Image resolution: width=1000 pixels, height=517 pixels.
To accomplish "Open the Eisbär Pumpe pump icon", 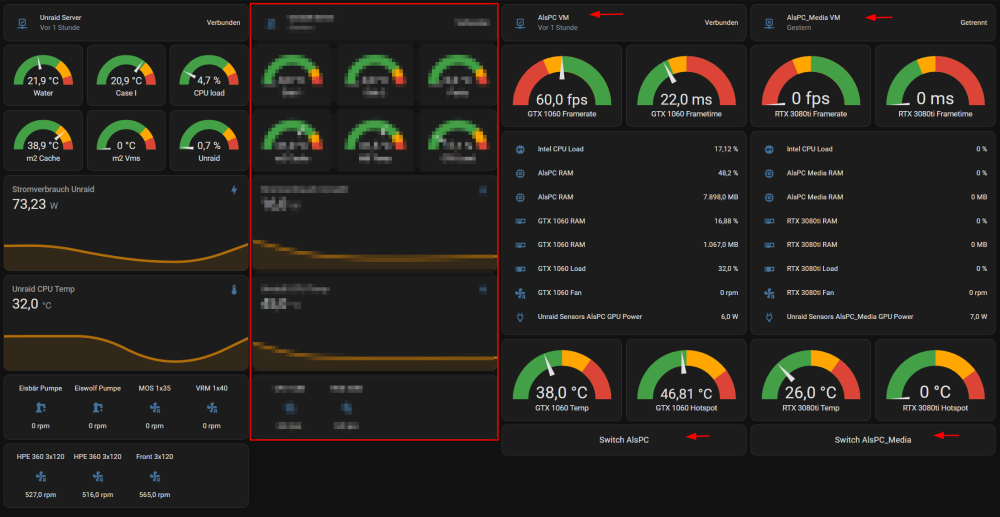I will [40, 407].
